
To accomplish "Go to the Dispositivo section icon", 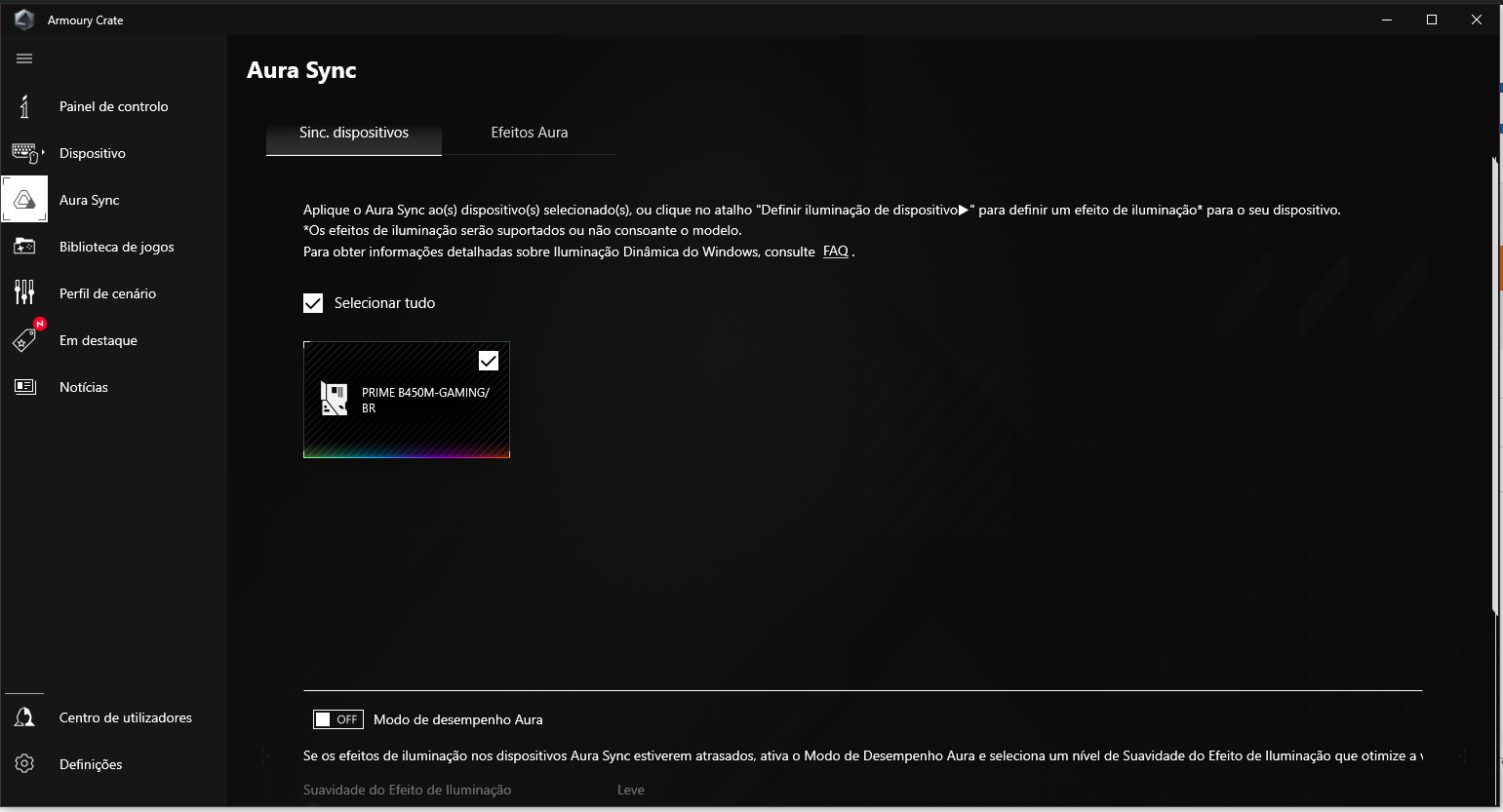I will point(25,153).
